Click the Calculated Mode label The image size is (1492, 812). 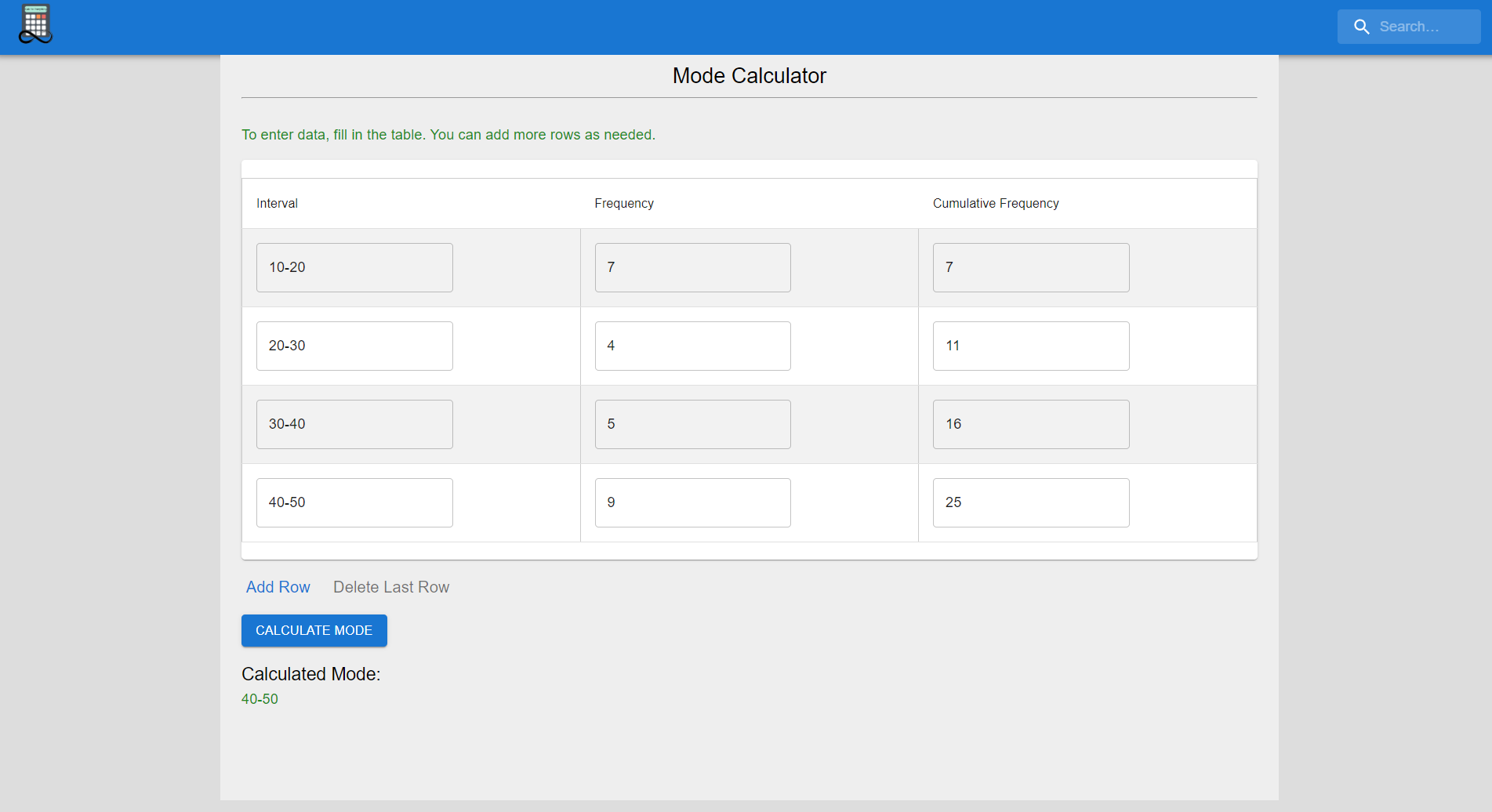click(310, 674)
